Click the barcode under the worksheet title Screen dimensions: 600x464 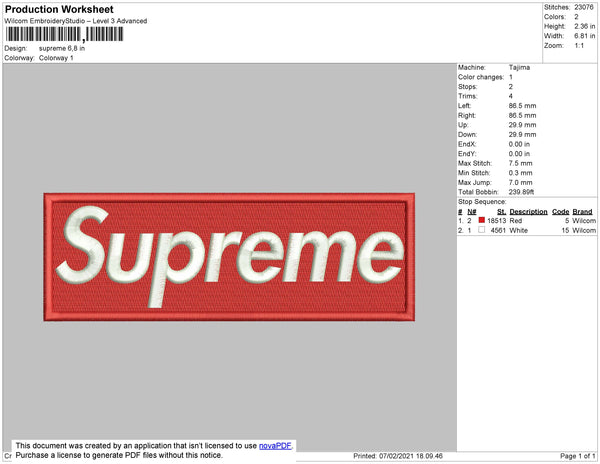[65, 34]
